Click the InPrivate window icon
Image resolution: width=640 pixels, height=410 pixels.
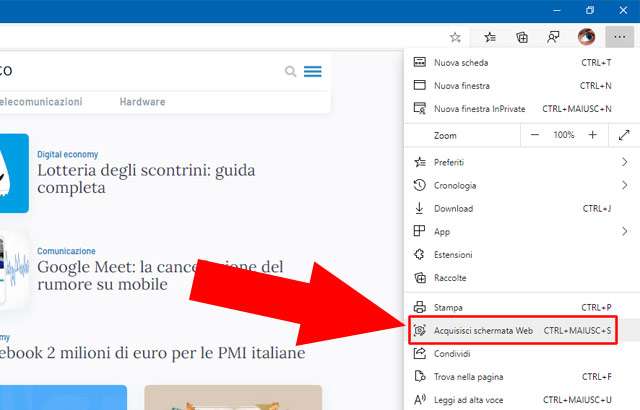[420, 108]
